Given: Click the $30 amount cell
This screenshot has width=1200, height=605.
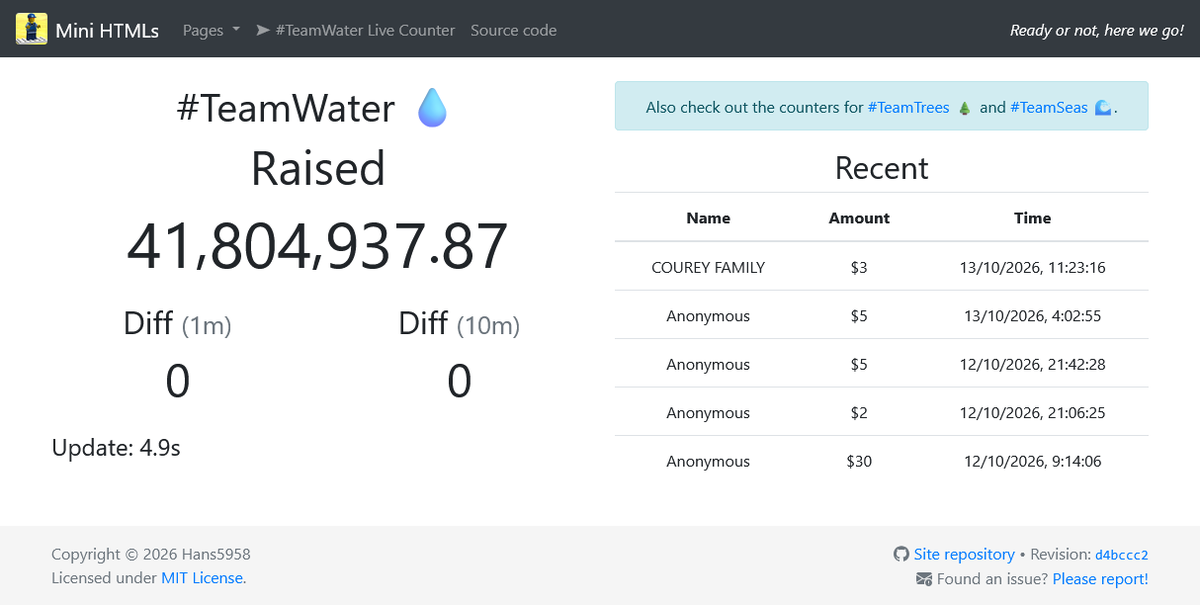Looking at the screenshot, I should click(x=859, y=461).
